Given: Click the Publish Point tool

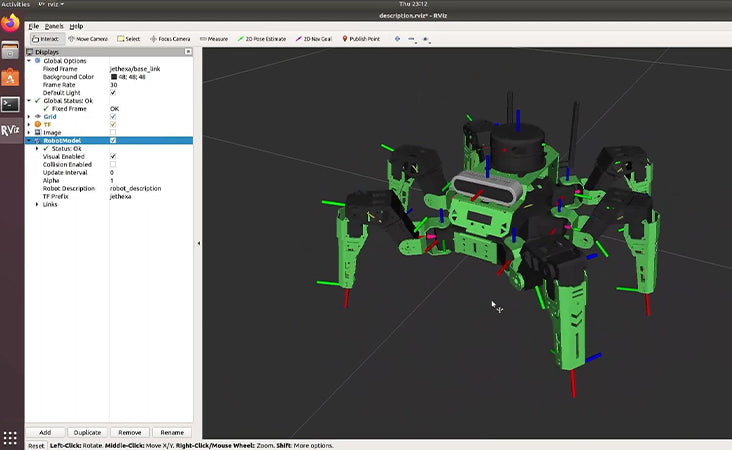Looking at the screenshot, I should click(361, 39).
